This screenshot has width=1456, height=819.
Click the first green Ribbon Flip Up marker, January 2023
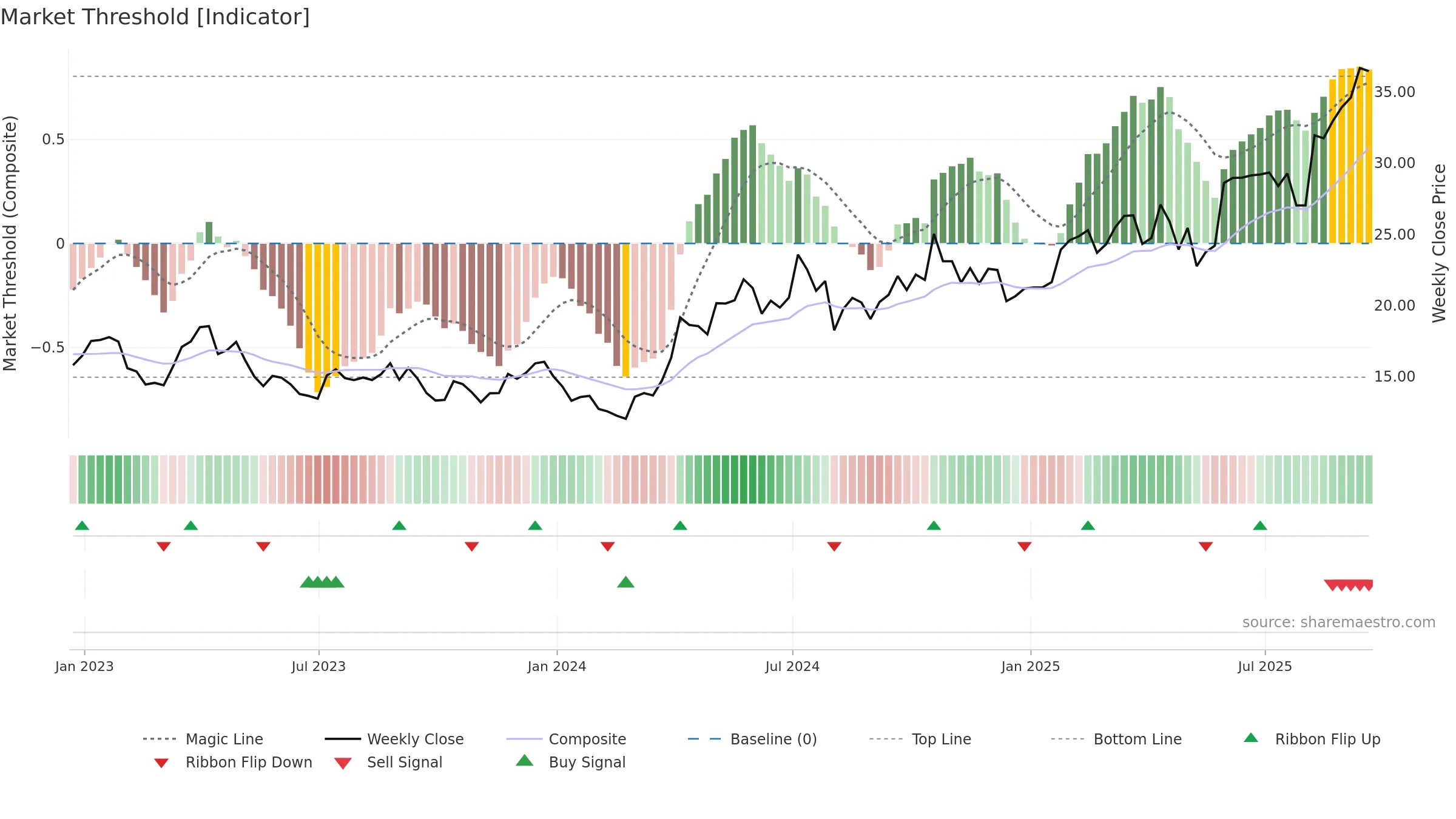coord(82,525)
